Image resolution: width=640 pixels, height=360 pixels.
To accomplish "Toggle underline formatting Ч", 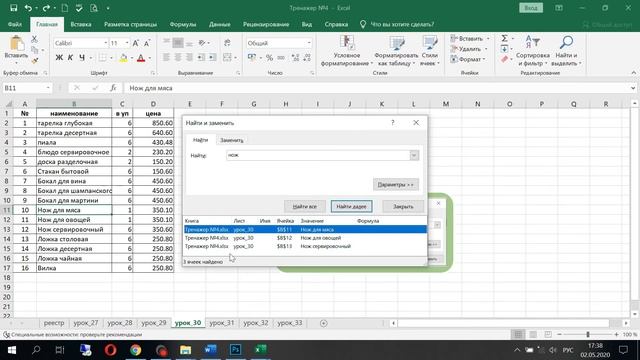I will click(82, 58).
